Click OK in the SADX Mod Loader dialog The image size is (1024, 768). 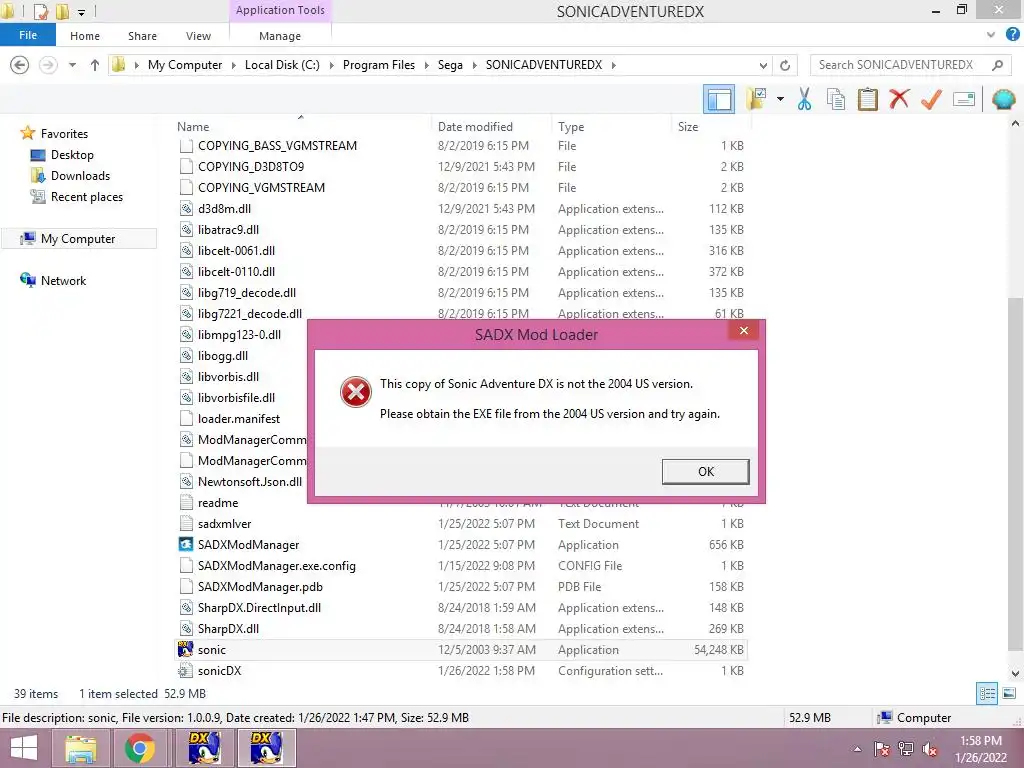click(x=705, y=472)
